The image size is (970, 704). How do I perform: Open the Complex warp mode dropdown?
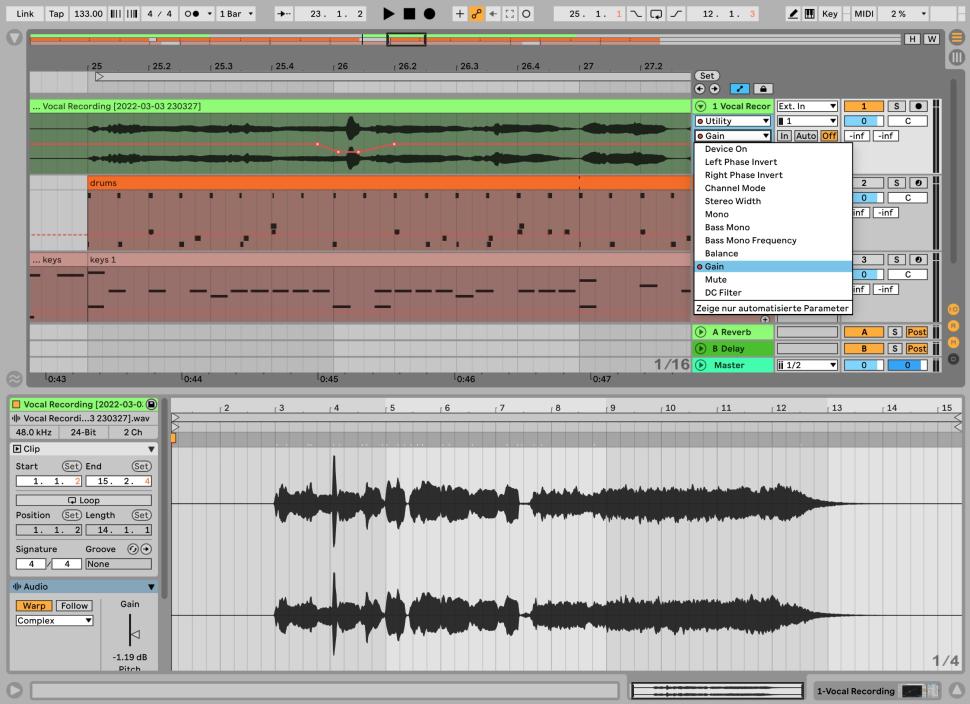pos(55,621)
